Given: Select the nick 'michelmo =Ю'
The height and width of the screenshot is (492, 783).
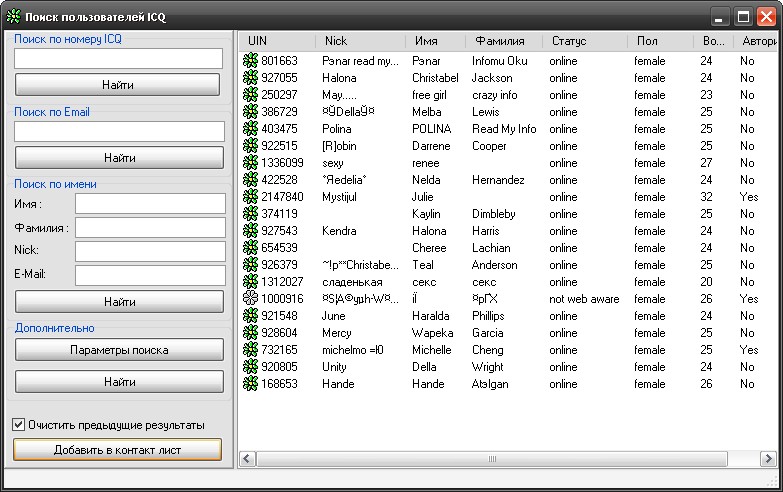Looking at the screenshot, I should (x=353, y=350).
